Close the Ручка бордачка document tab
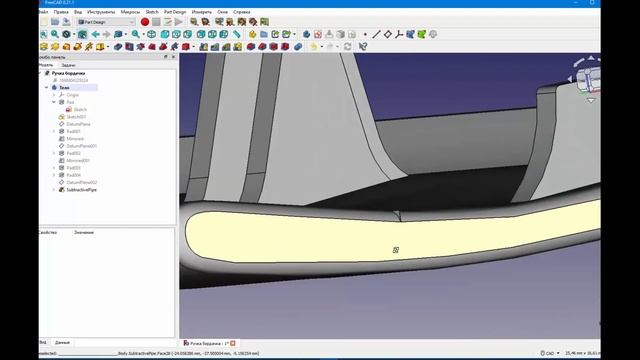This screenshot has width=640, height=360. pyautogui.click(x=233, y=344)
